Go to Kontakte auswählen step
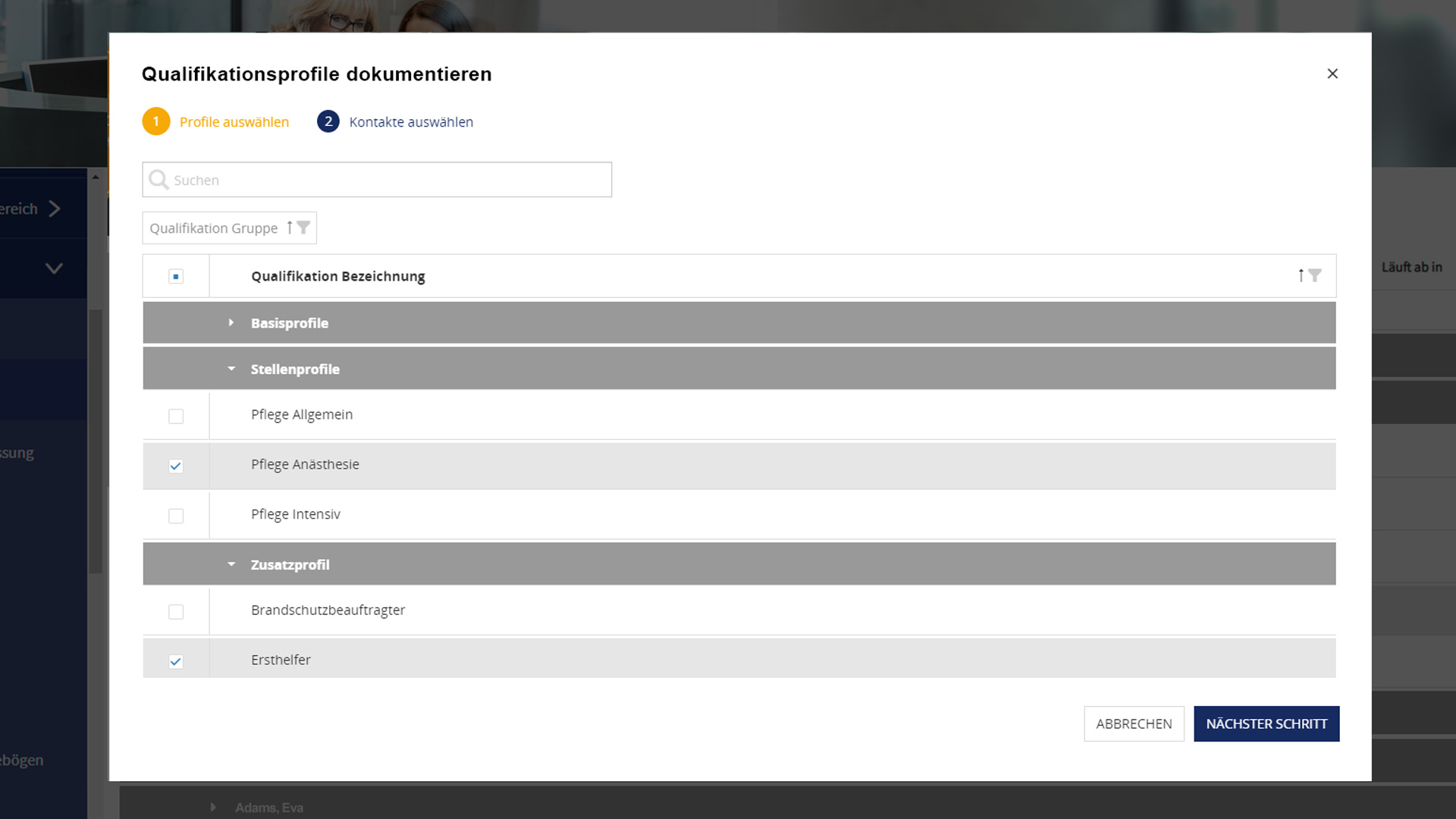Screen dimensions: 1456x819 pos(410,122)
